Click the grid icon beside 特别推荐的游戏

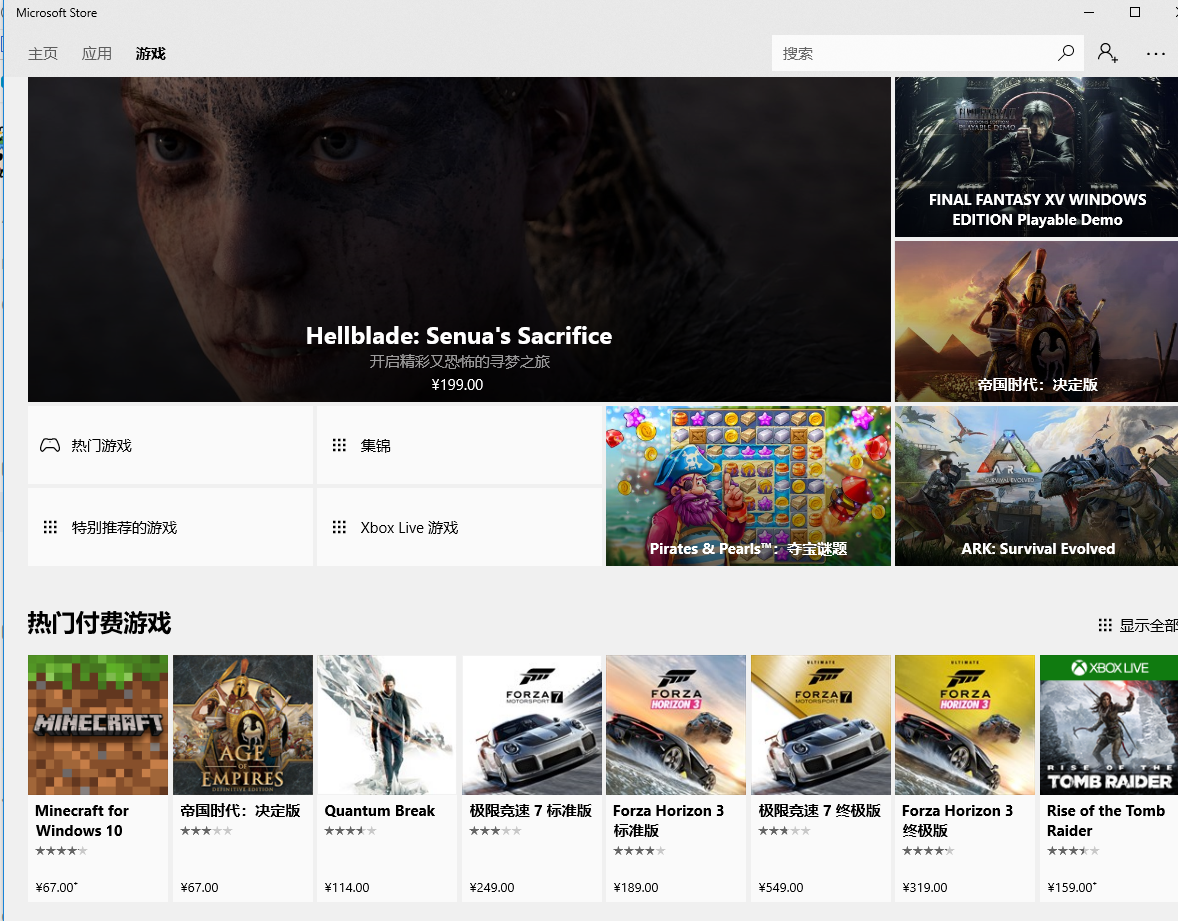pyautogui.click(x=50, y=527)
